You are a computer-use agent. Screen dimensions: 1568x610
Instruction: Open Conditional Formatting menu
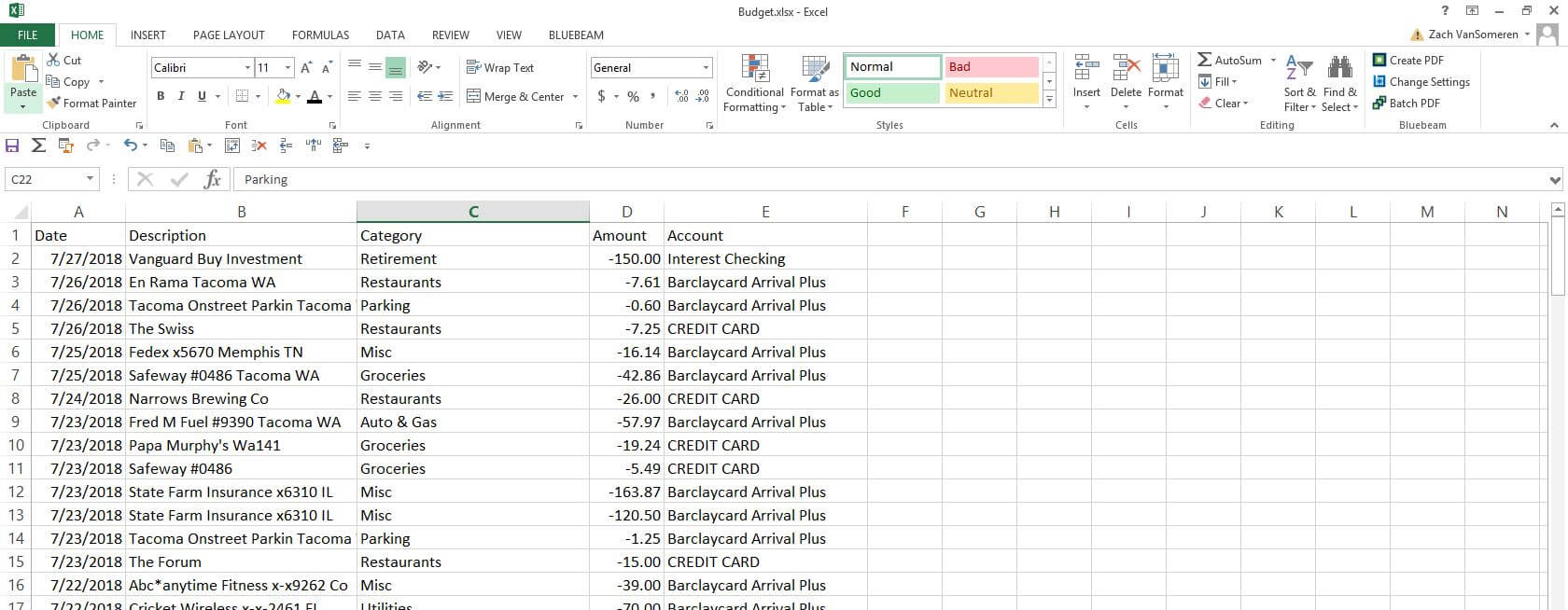754,84
